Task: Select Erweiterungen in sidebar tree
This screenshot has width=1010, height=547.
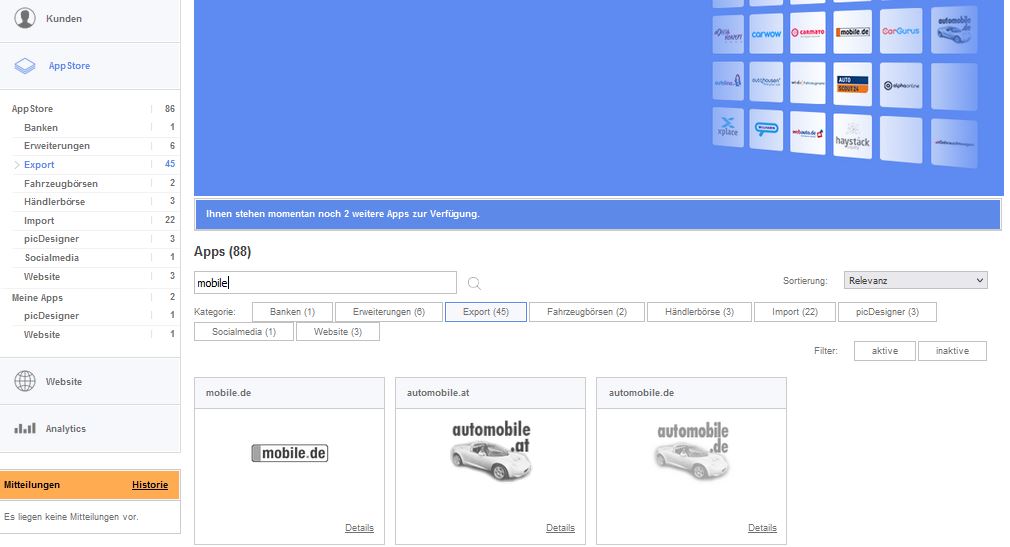Action: click(x=57, y=146)
